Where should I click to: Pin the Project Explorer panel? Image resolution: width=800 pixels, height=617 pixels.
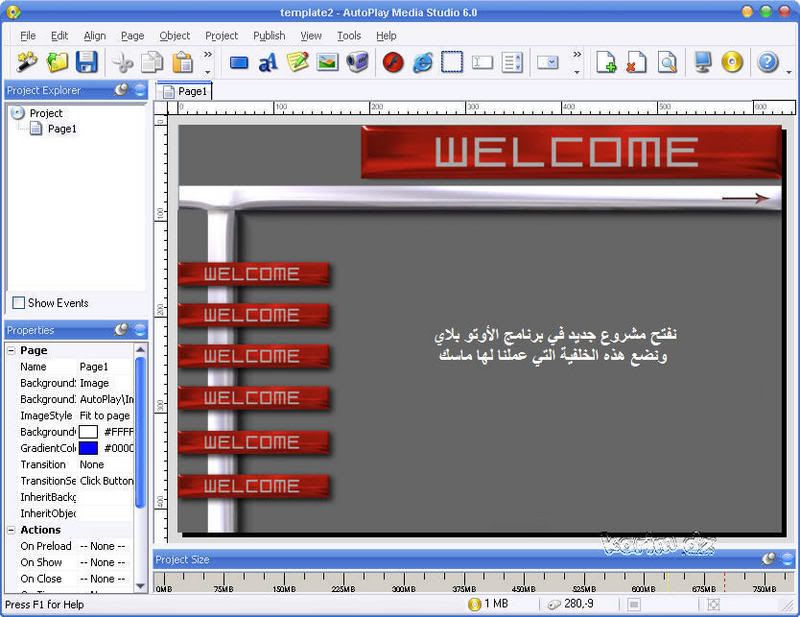tap(121, 90)
